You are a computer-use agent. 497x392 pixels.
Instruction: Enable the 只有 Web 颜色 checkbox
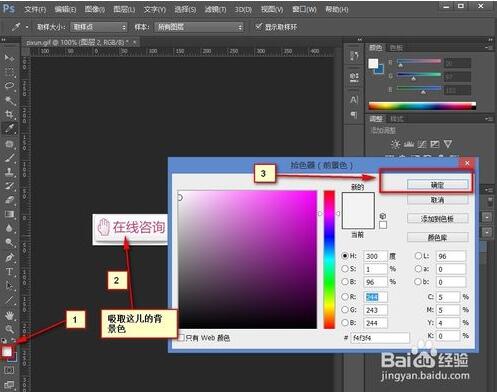point(181,337)
